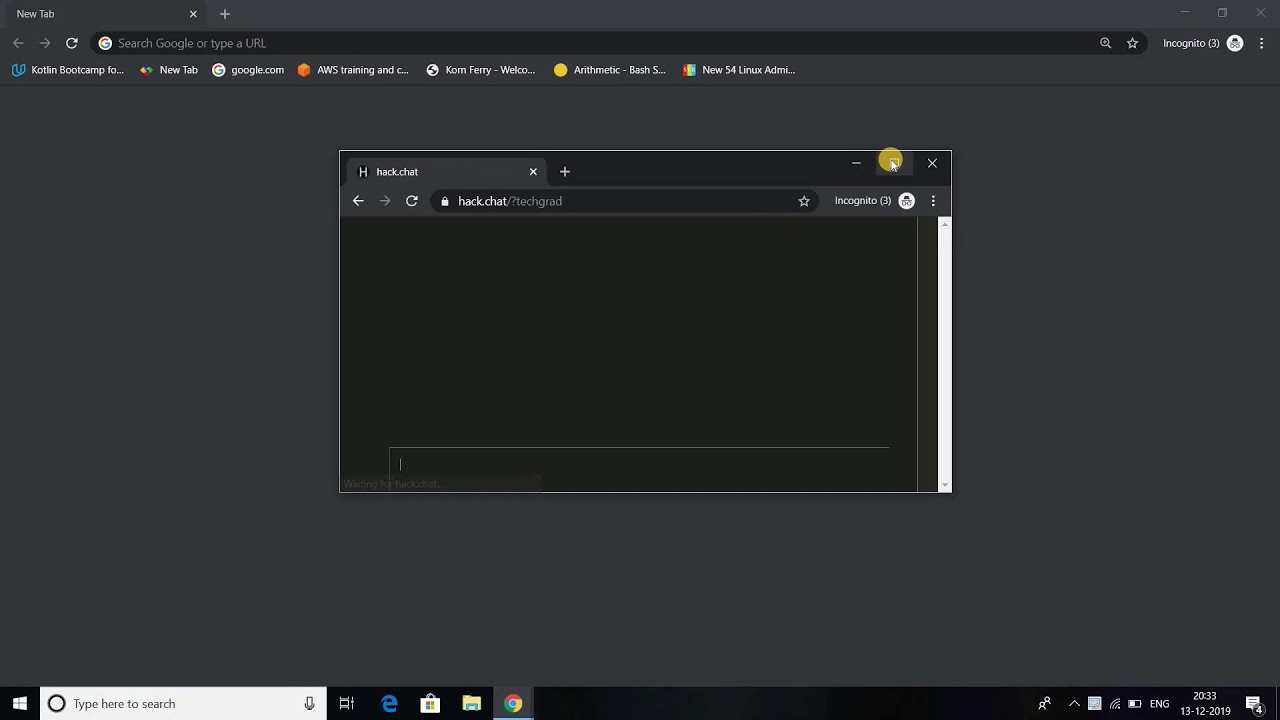This screenshot has height=720, width=1280.
Task: Add a new tab in background Chrome window
Action: coord(225,14)
